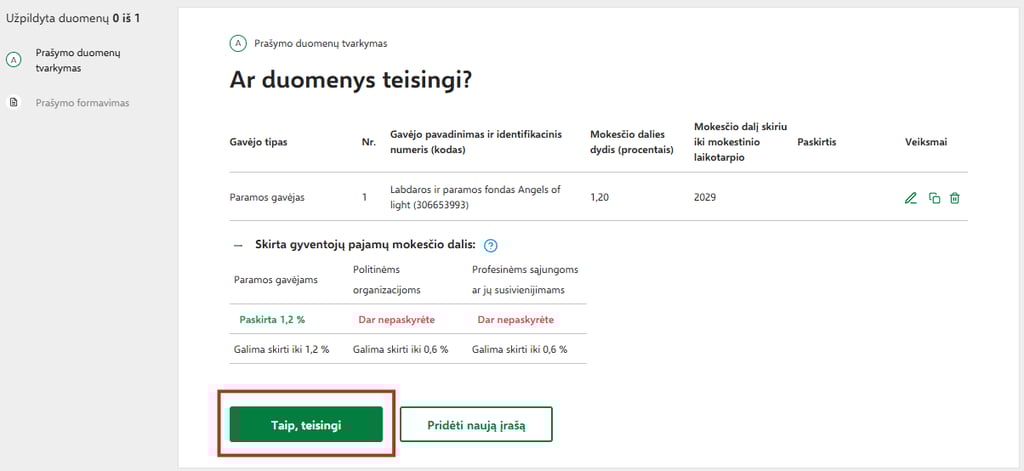The width and height of the screenshot is (1024, 471).
Task: Collapse the Skirta gyventojų pajamų mokesčio dalis section
Action: [x=238, y=245]
